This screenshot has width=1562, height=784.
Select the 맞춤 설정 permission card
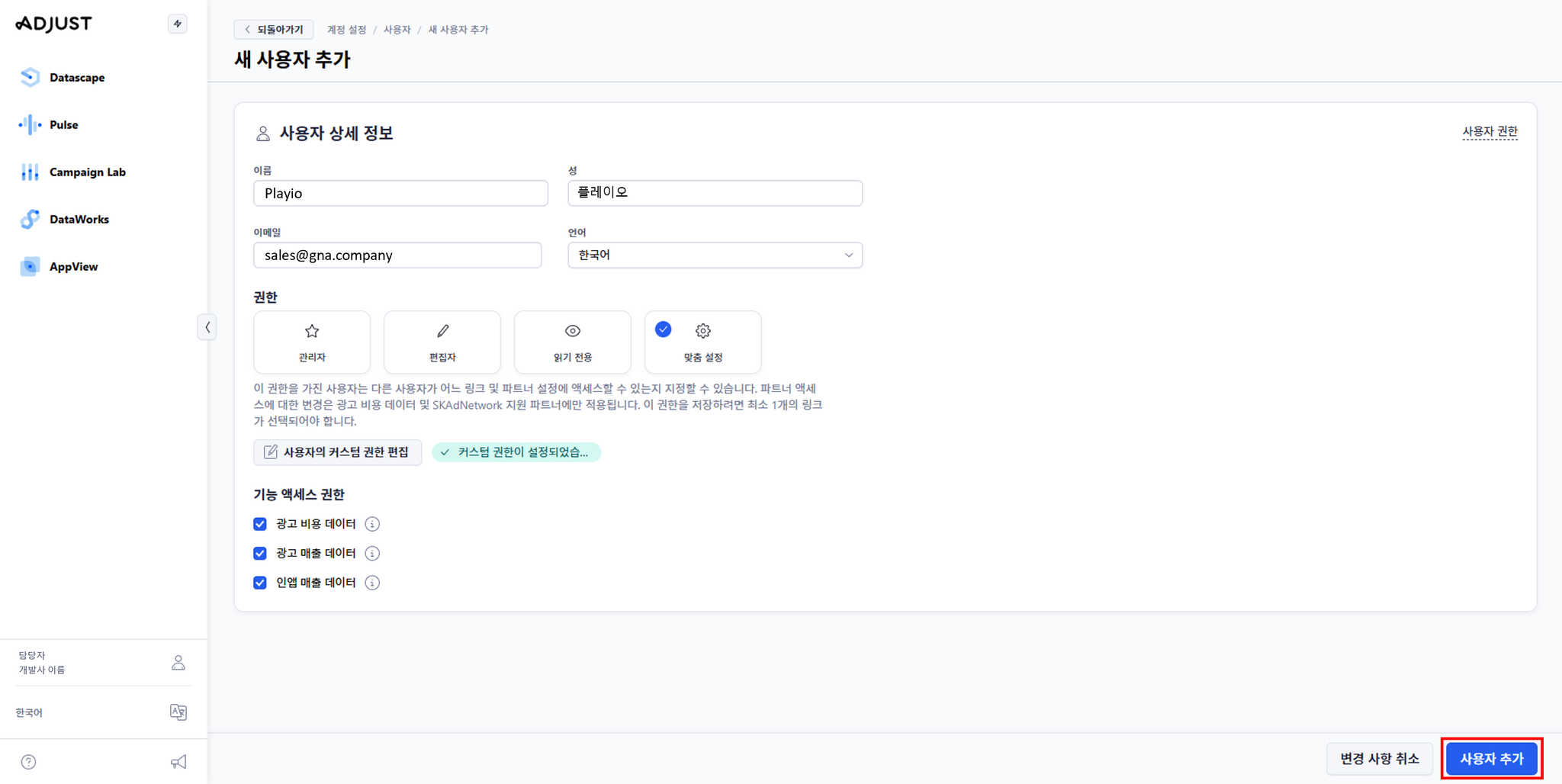(x=703, y=342)
